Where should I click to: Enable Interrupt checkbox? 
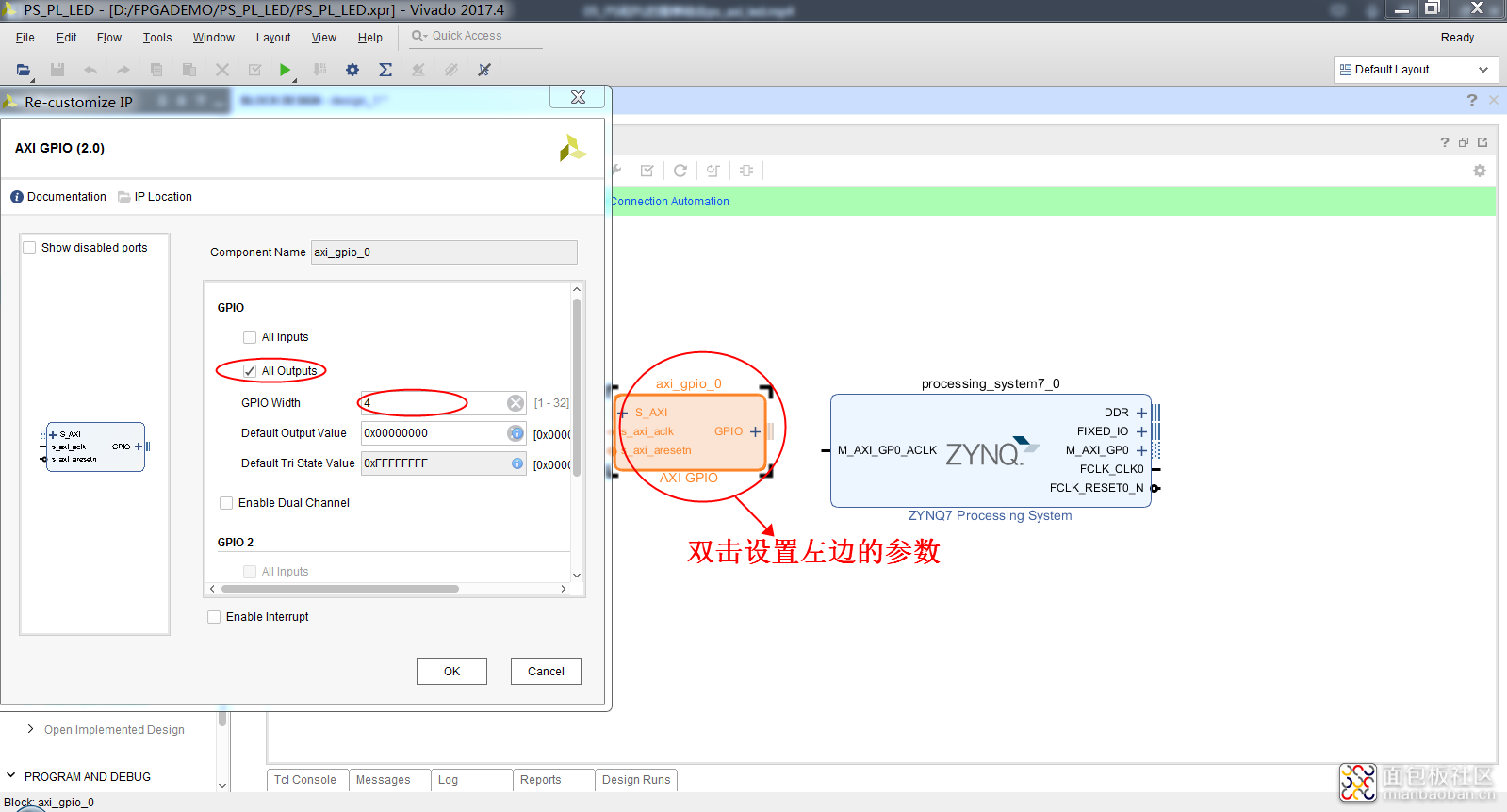tap(214, 617)
